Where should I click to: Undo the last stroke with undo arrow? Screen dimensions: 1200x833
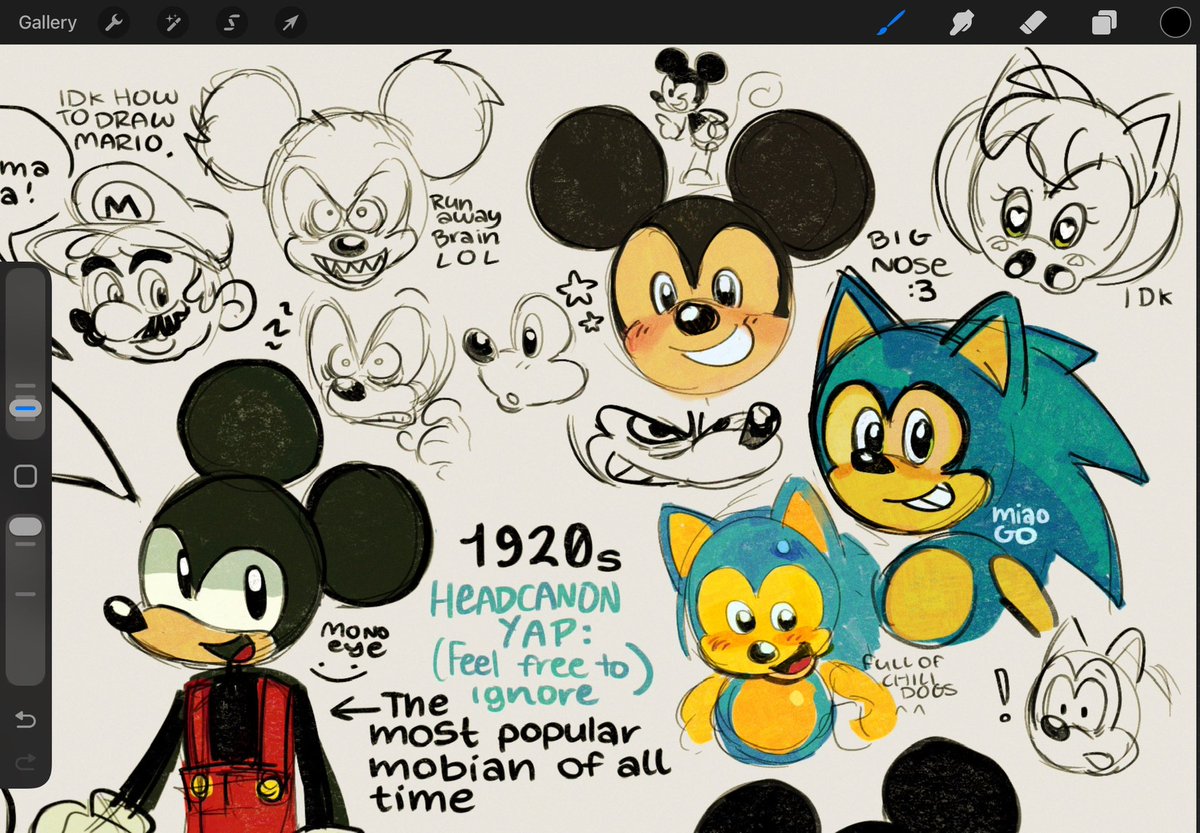[x=26, y=720]
